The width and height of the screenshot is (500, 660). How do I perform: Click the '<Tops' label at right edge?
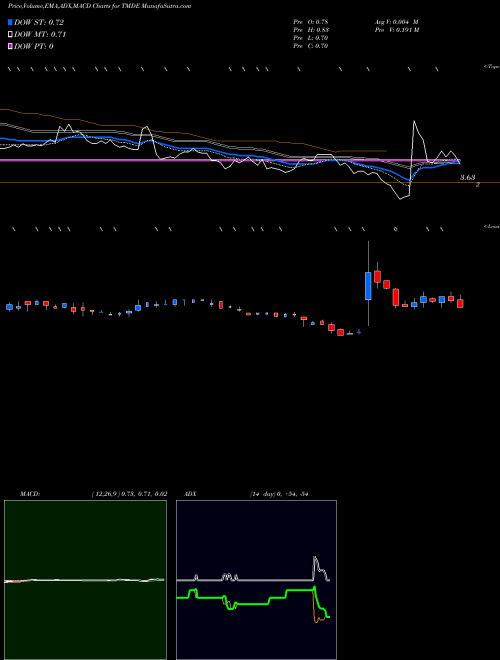(492, 67)
